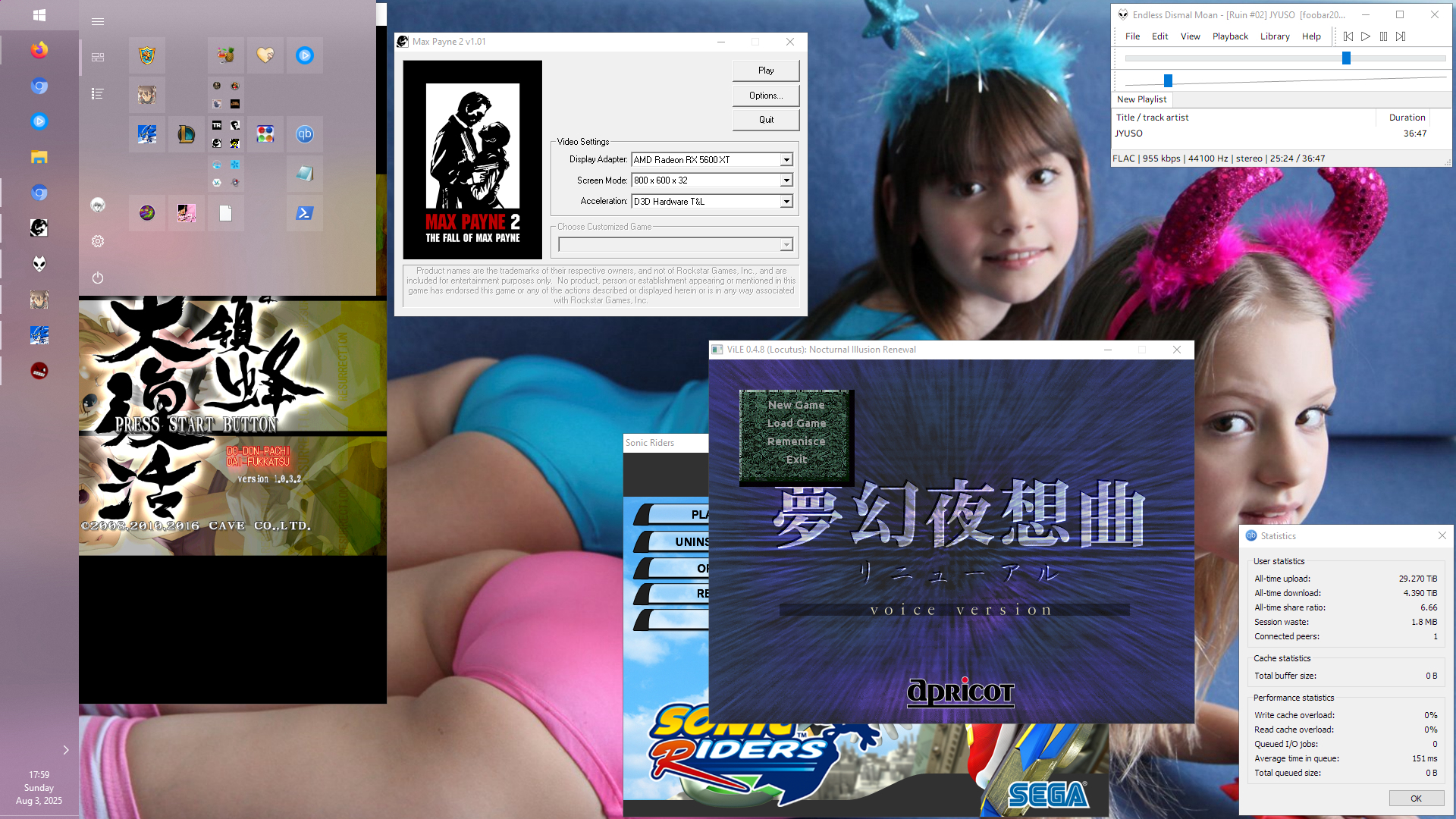Screen dimensions: 1456x819
Task: Click the foobar2000 taskbar icon
Action: [39, 264]
